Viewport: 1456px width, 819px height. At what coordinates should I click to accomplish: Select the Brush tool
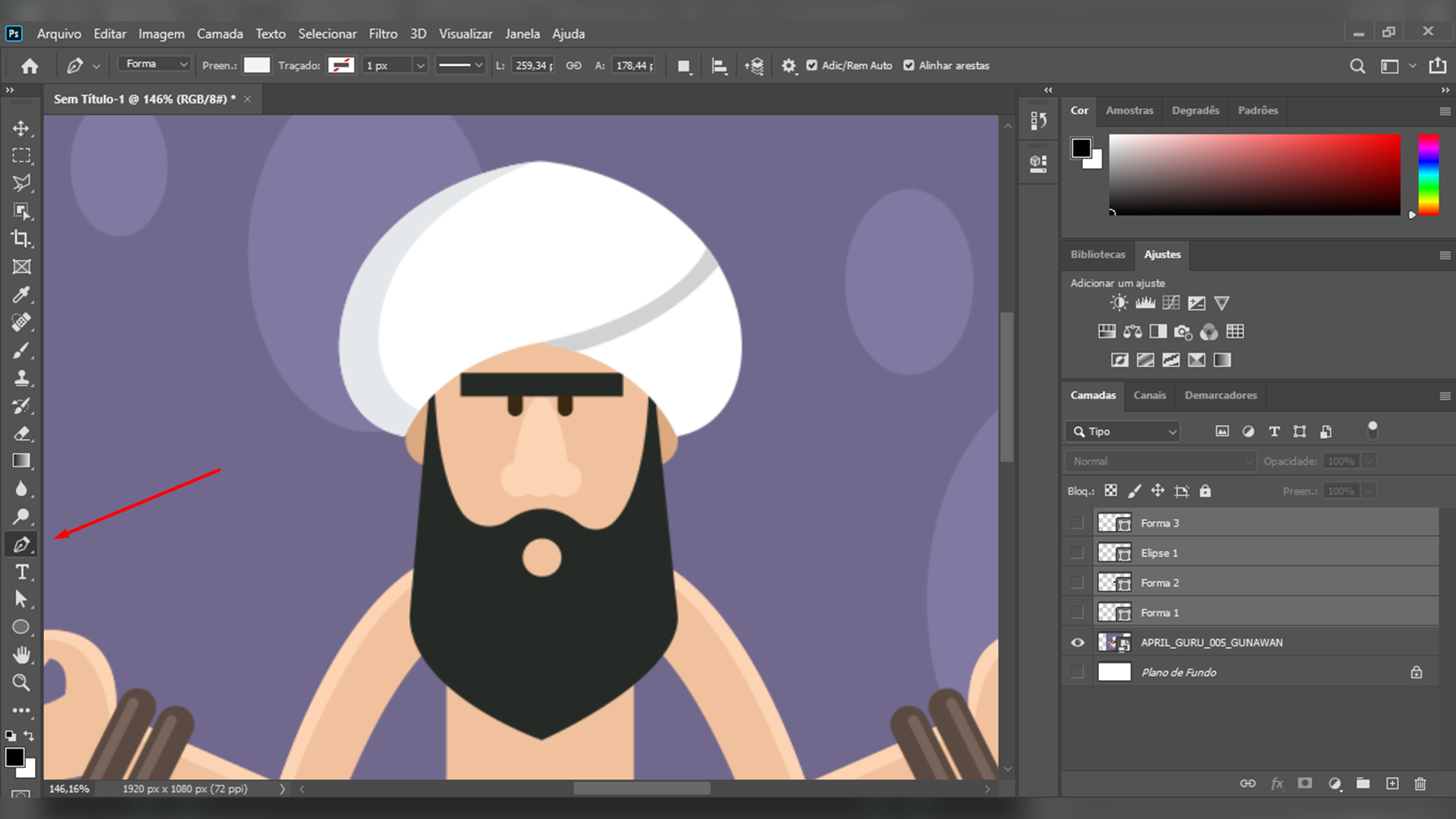[x=21, y=350]
